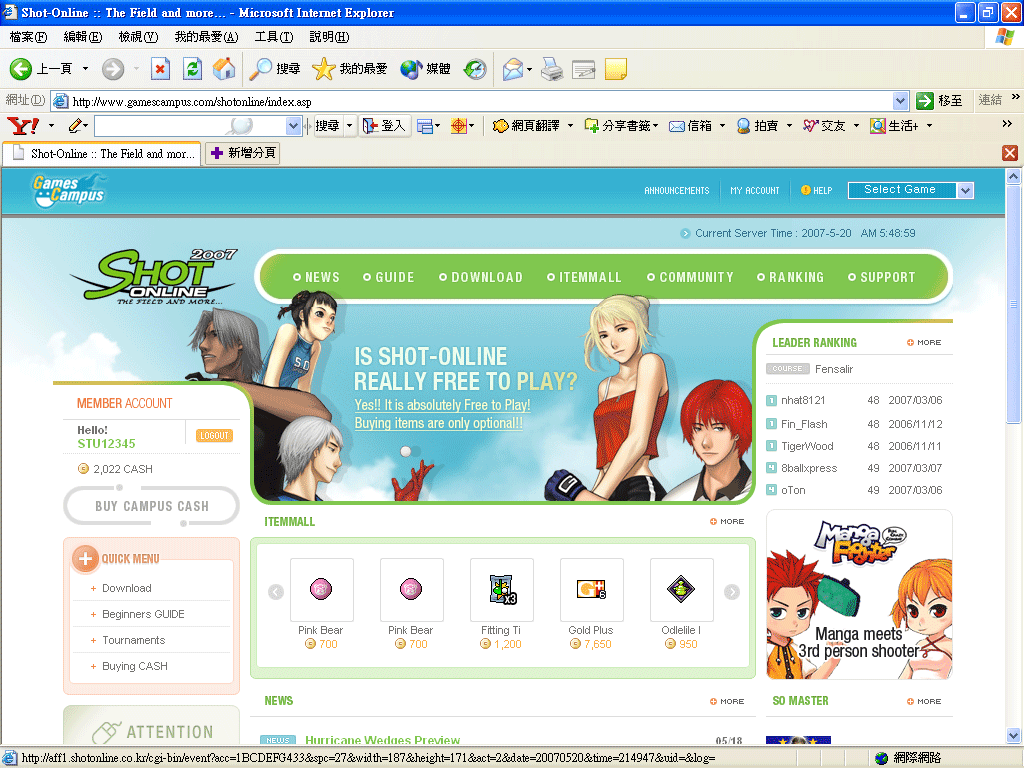Image resolution: width=1024 pixels, height=768 pixels.
Task: Close the current tab with red X
Action: click(1009, 153)
